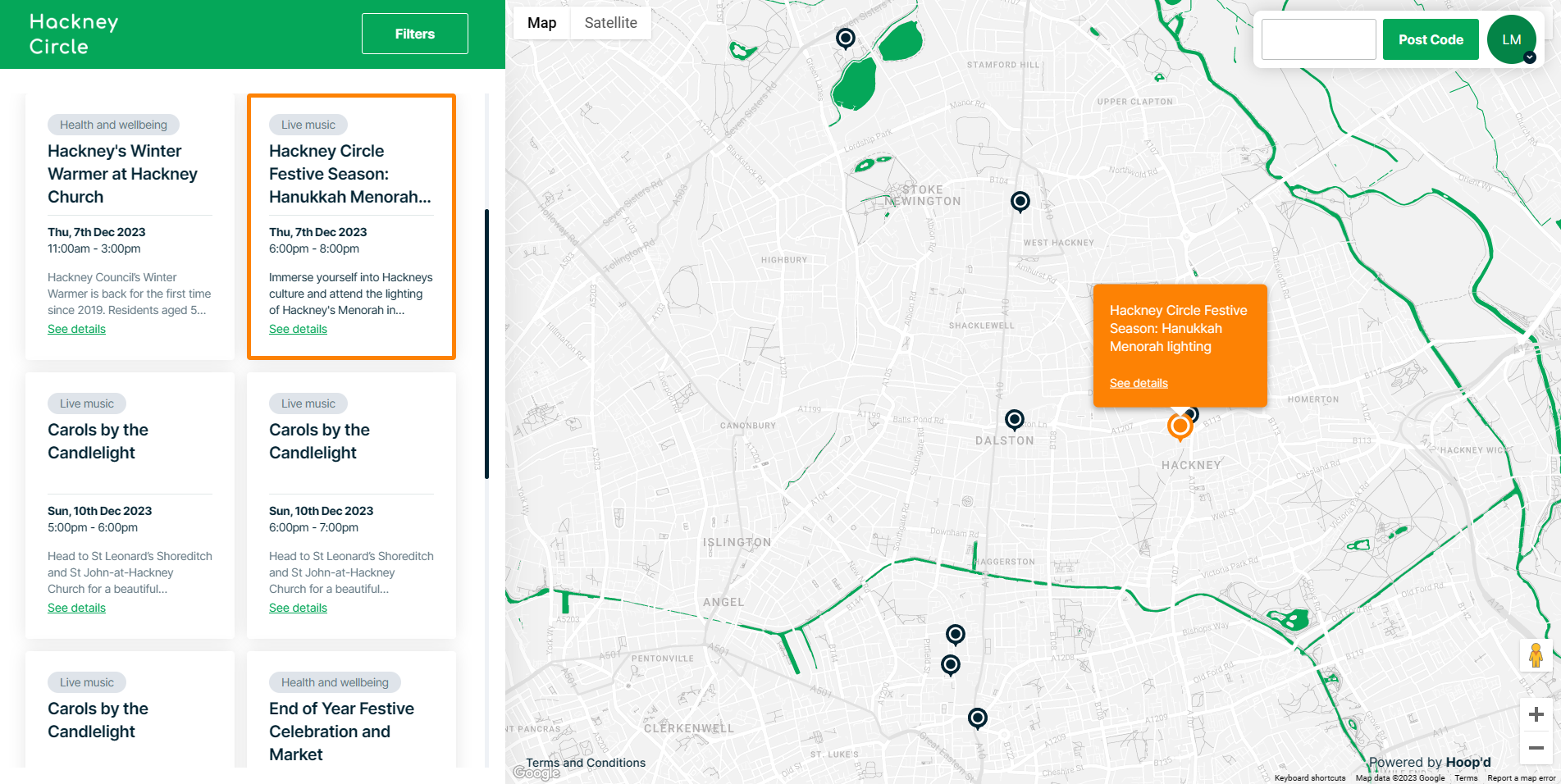Select Hackney Circle Festive Season card title

(x=350, y=174)
